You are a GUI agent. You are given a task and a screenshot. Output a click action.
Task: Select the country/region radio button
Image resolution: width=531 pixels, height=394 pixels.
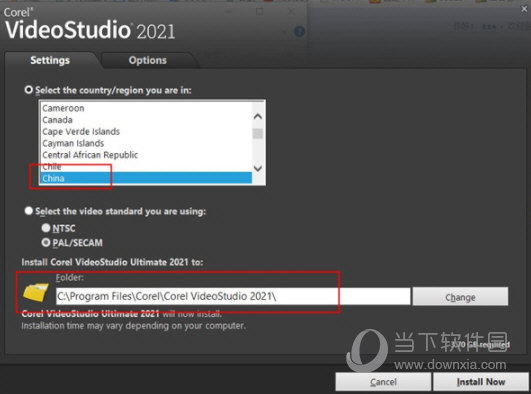tap(29, 90)
